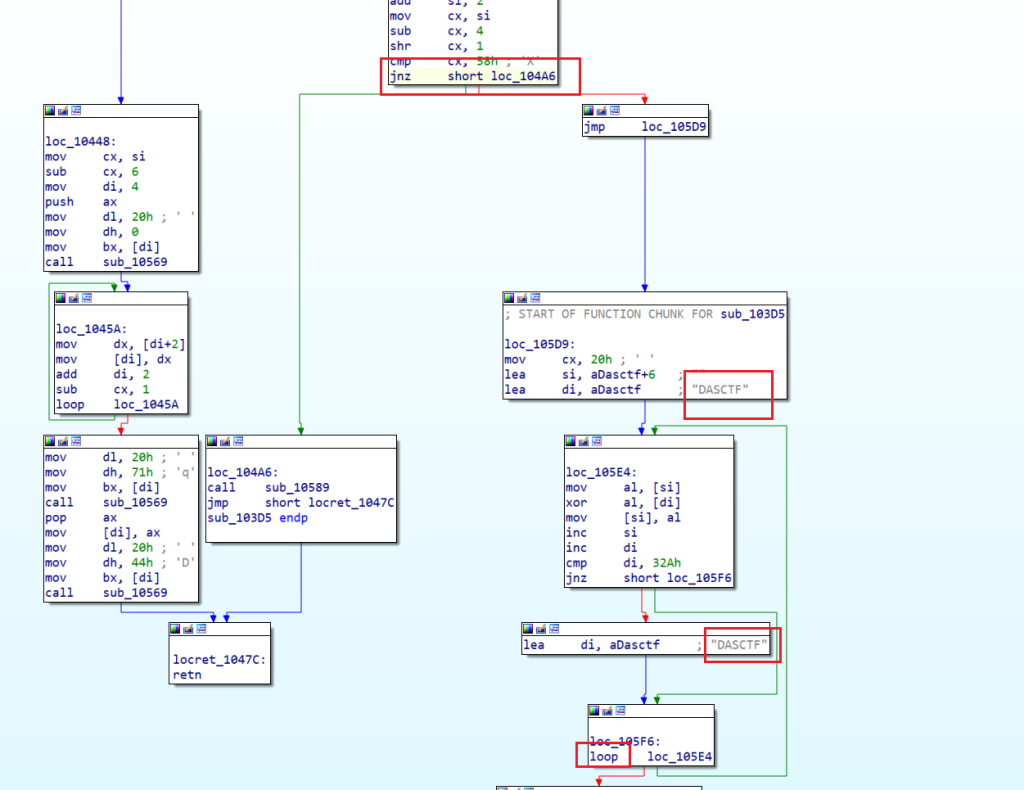Click locret_1047C target in loc_104A6 block
The image size is (1024, 790).
(355, 502)
